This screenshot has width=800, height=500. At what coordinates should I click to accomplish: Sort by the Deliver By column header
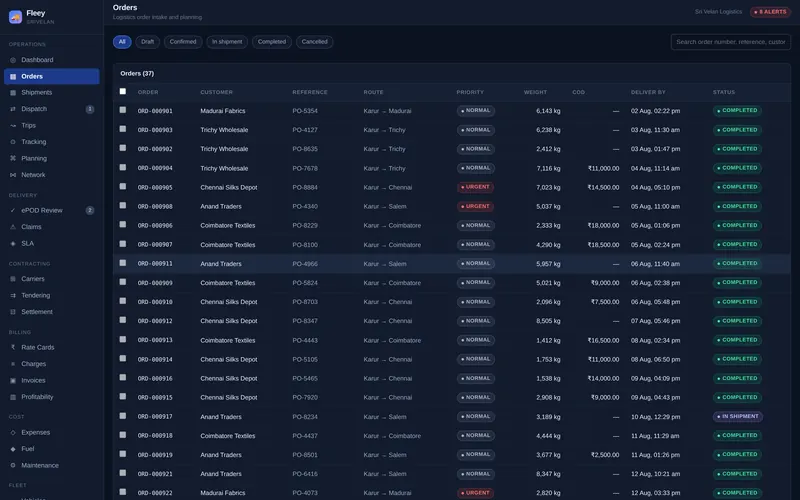(x=648, y=92)
